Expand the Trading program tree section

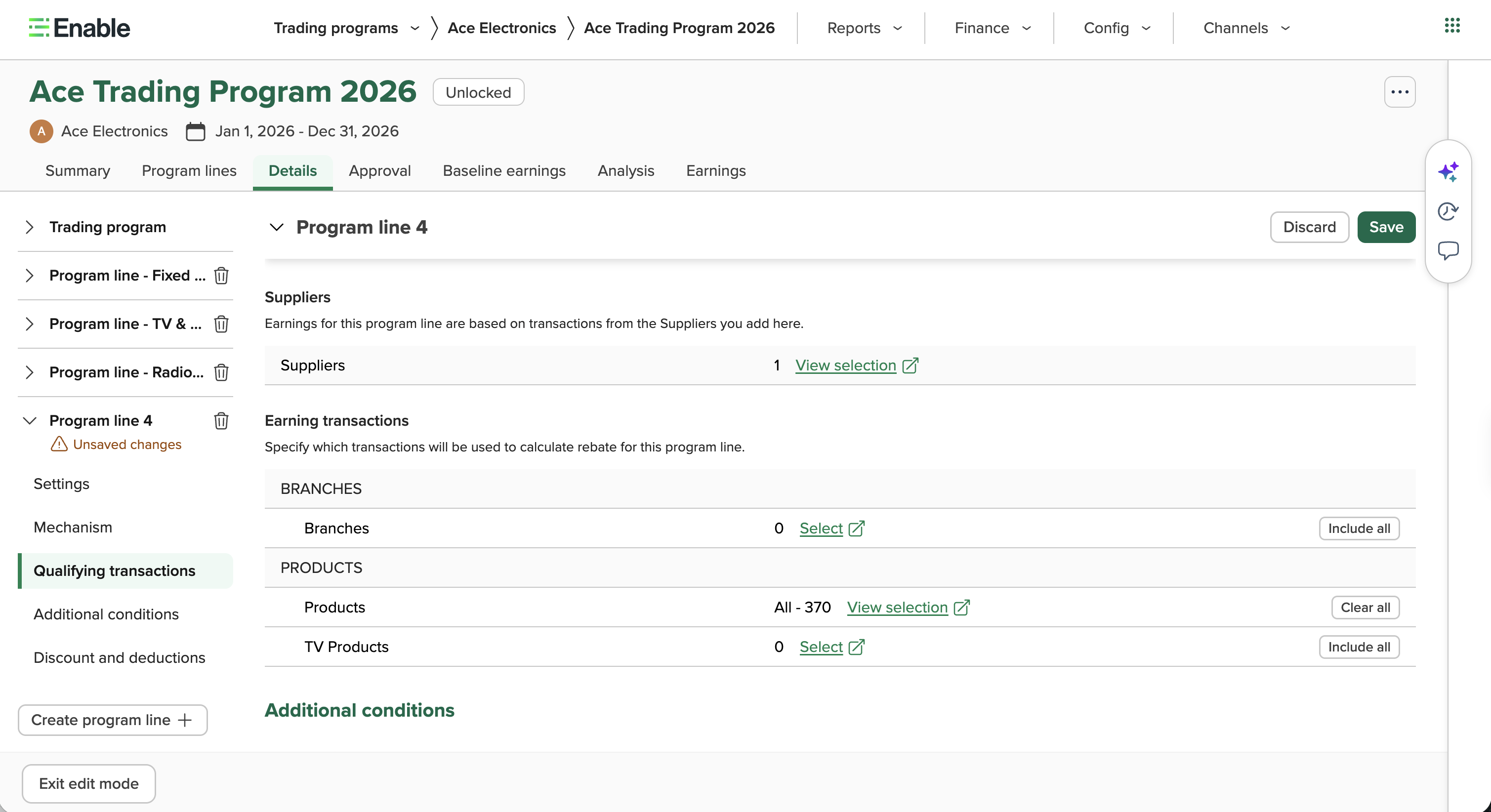tap(30, 228)
